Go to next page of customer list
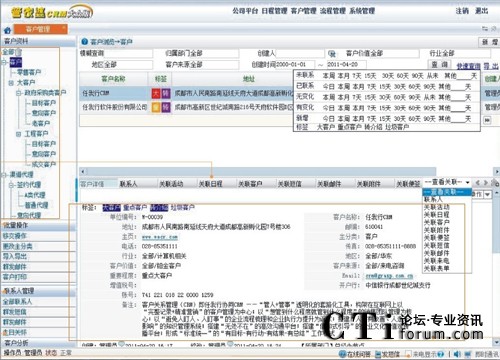Image resolution: width=500 pixels, height=360 pixels. pos(487,120)
